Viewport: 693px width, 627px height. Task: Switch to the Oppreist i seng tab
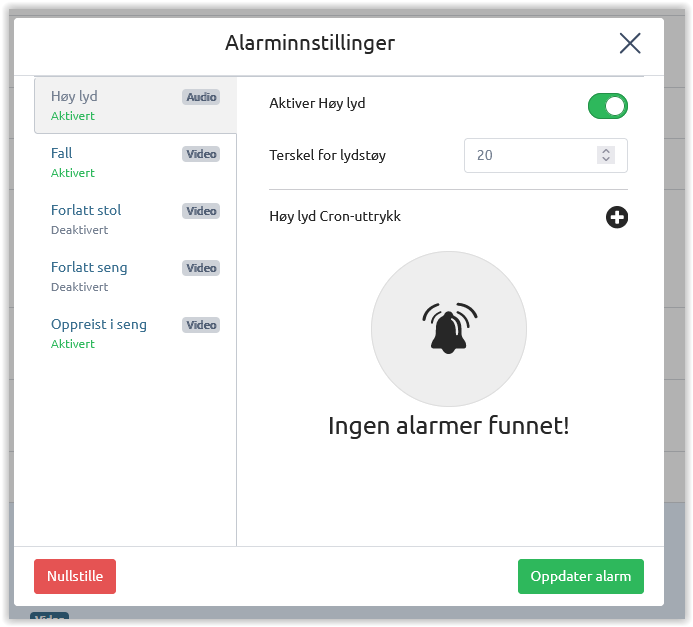click(x=135, y=333)
